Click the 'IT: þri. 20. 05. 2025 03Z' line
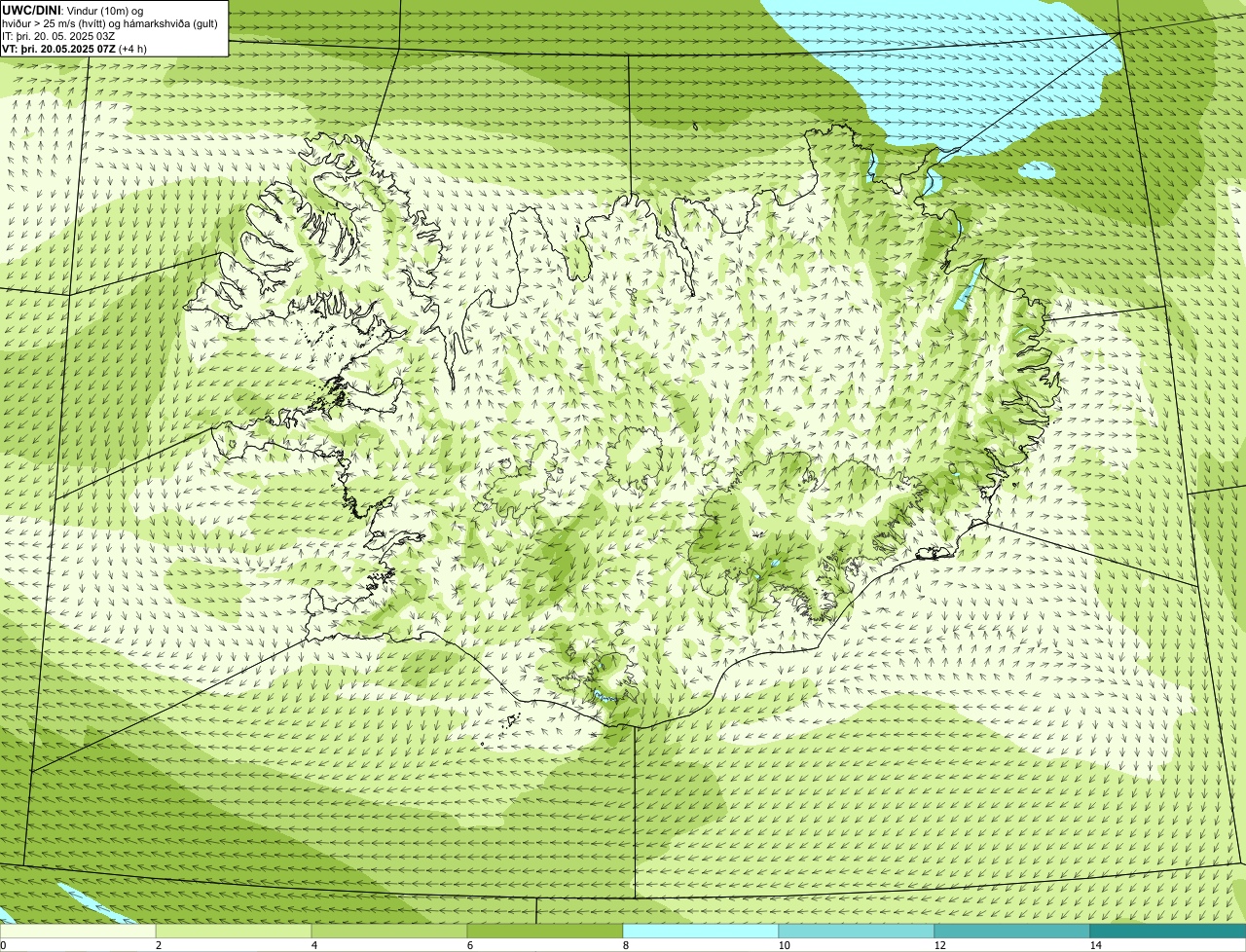 pos(59,36)
